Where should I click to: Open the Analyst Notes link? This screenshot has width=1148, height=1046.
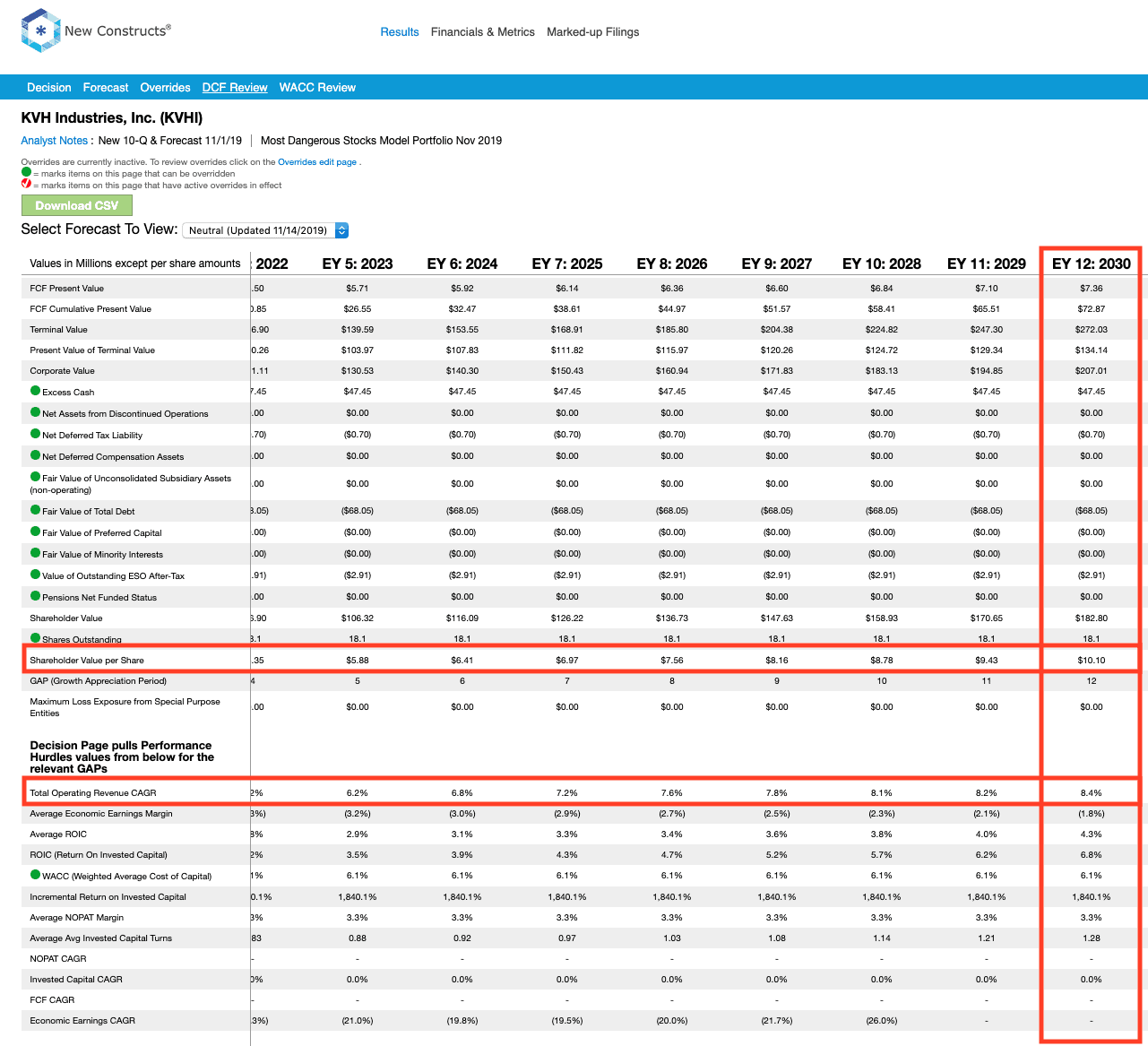[x=55, y=141]
